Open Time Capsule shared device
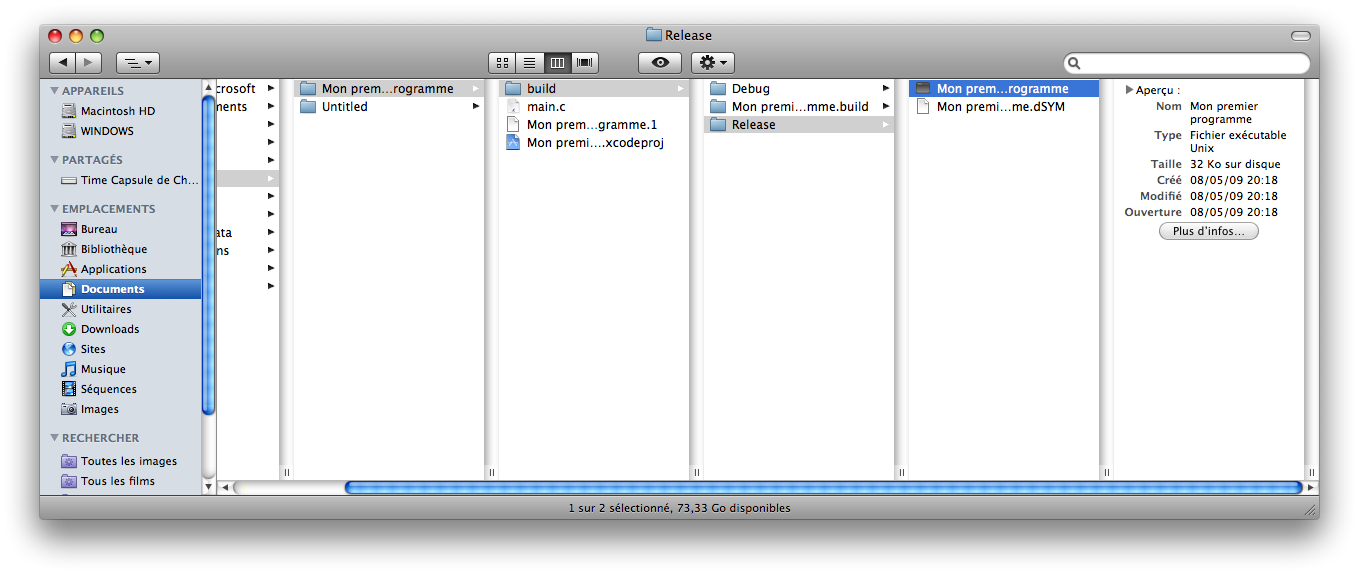This screenshot has height=574, width=1359. (x=120, y=181)
